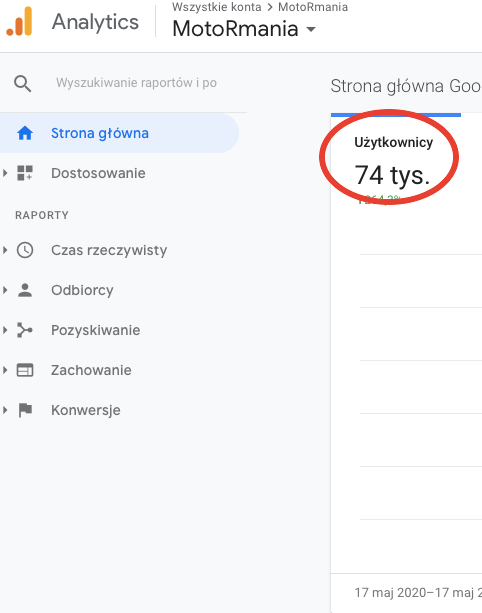Click the search magnifier icon
Screen dimensions: 482x613
[x=22, y=83]
